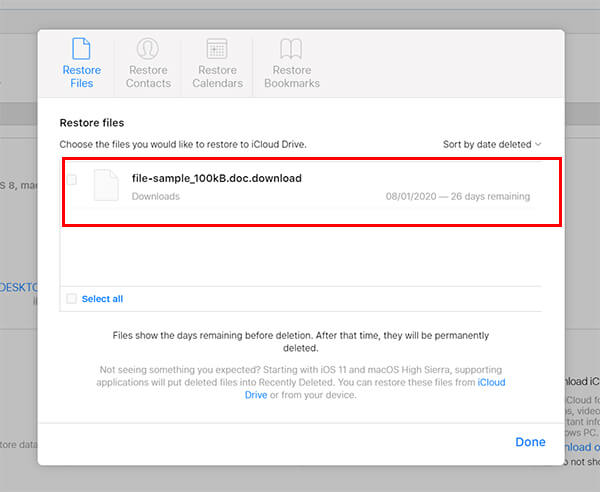This screenshot has height=492, width=600.
Task: Click the 08/01/2020 — 26 days remaining text
Action: pos(458,196)
